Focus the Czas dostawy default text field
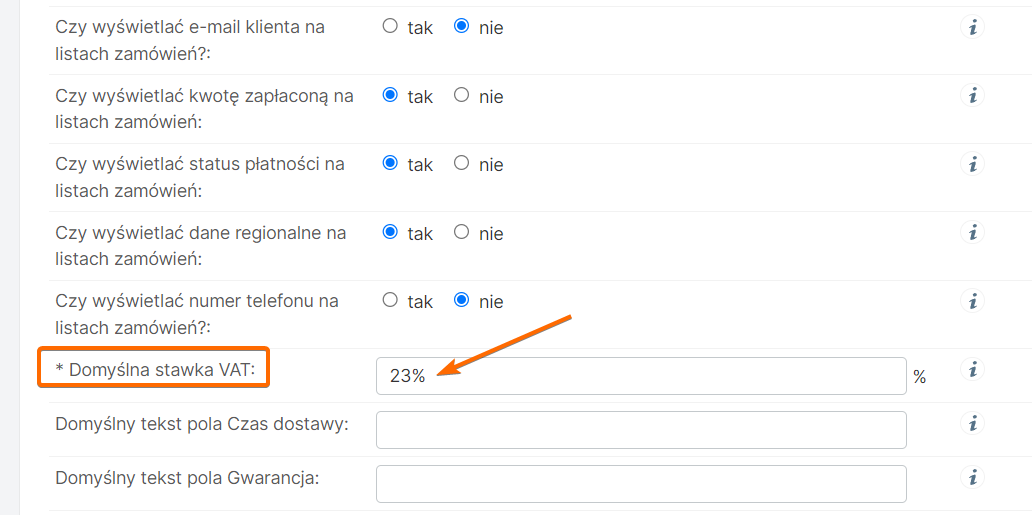The image size is (1032, 515). click(640, 430)
